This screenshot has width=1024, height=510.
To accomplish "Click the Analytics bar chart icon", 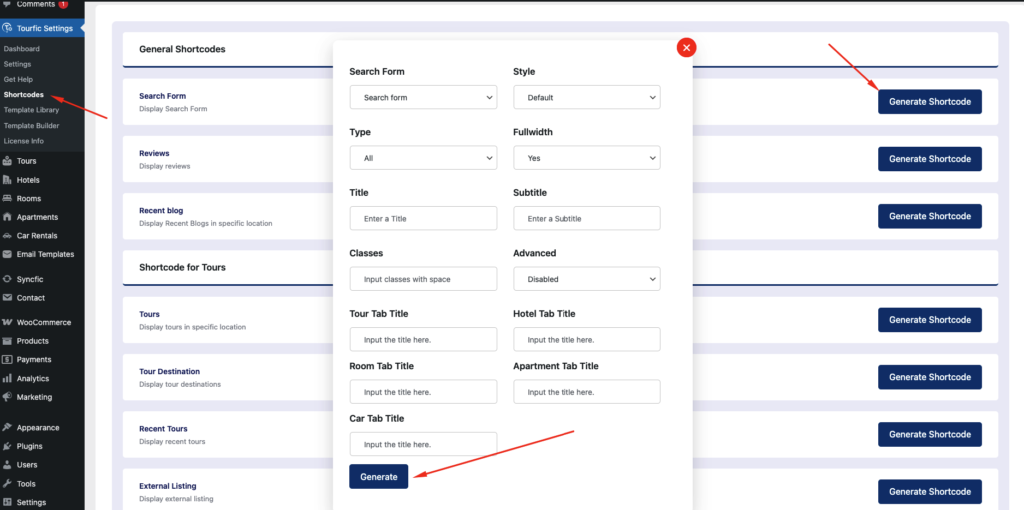I will [8, 379].
